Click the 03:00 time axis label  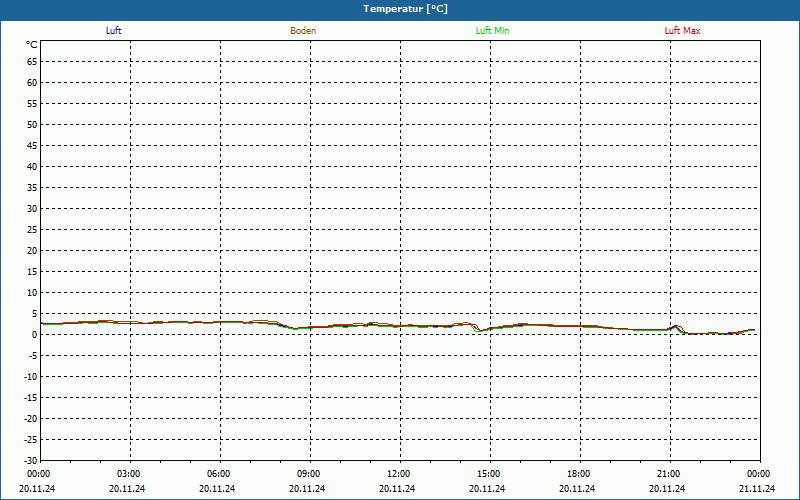tap(129, 474)
